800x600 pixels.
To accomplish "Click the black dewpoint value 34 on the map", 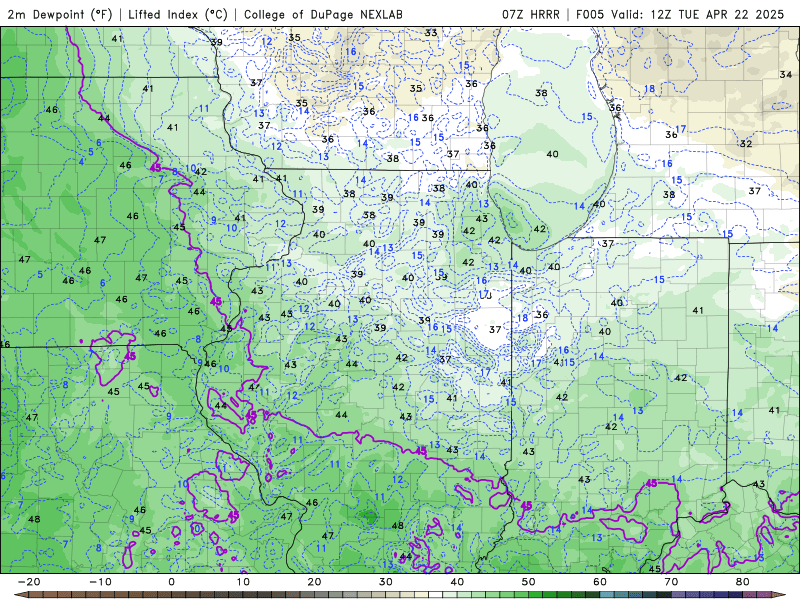I will coord(786,74).
